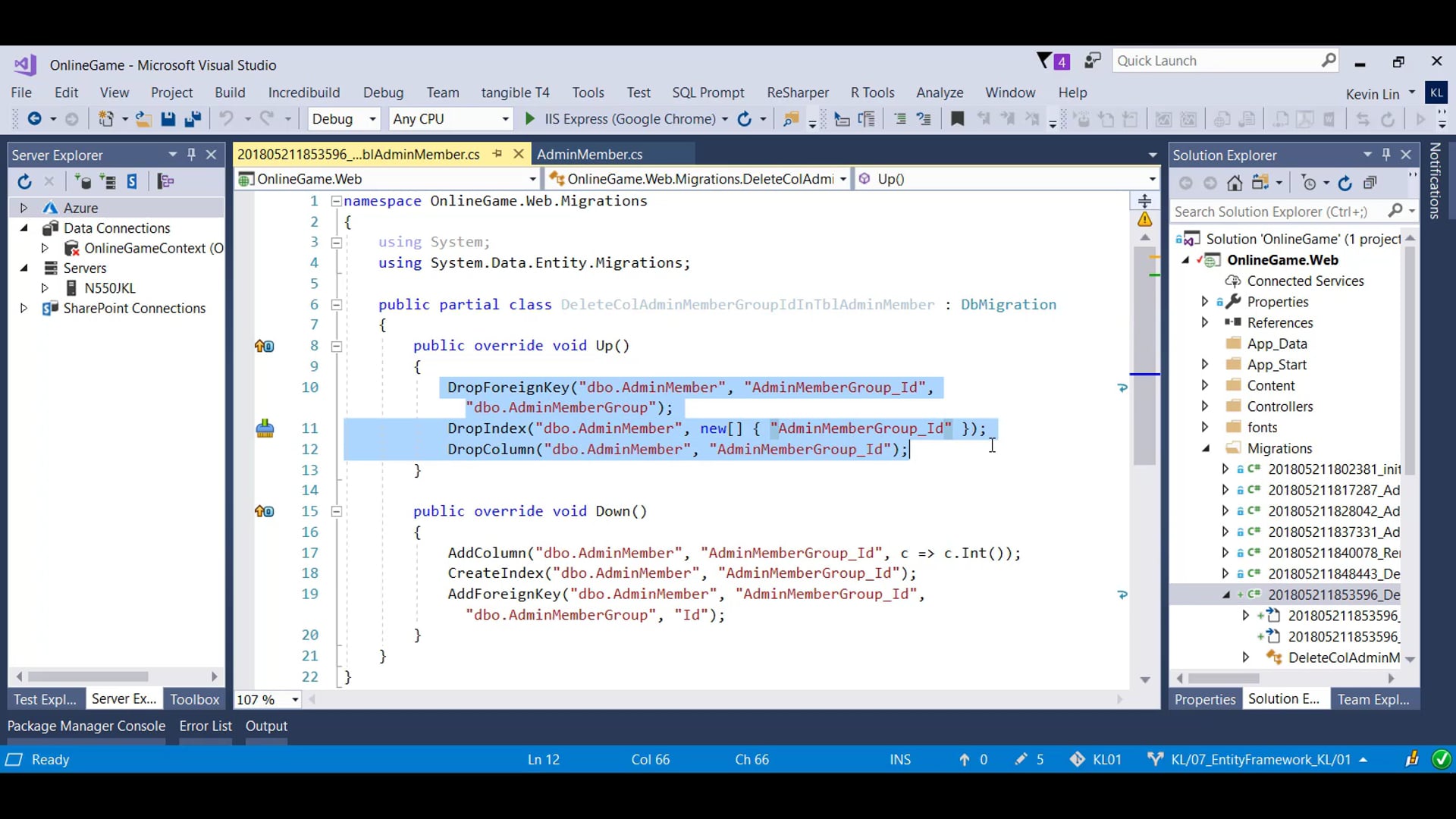The height and width of the screenshot is (819, 1456).
Task: Collapse the code region on line 6
Action: 336,305
